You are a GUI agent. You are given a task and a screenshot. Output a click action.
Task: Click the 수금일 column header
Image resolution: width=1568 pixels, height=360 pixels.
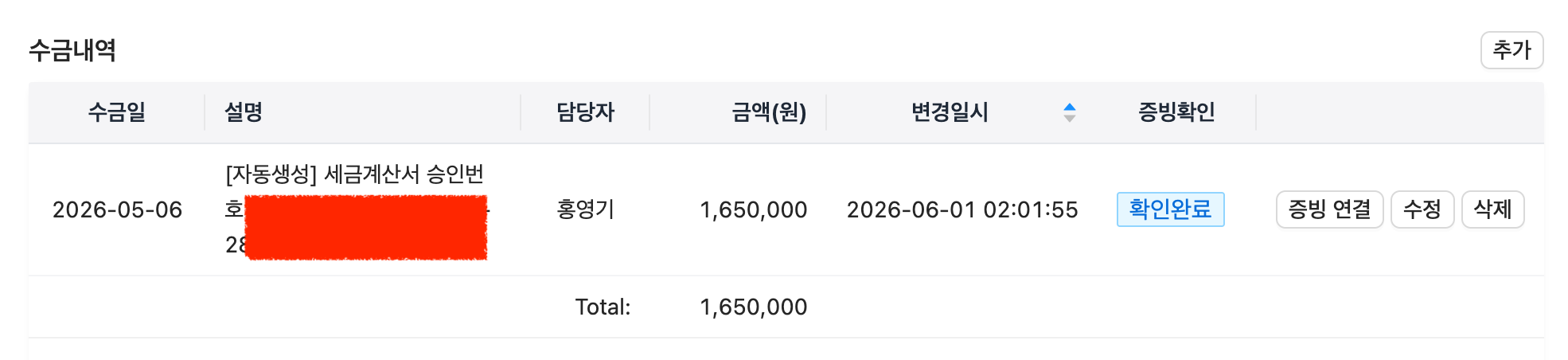tap(116, 112)
